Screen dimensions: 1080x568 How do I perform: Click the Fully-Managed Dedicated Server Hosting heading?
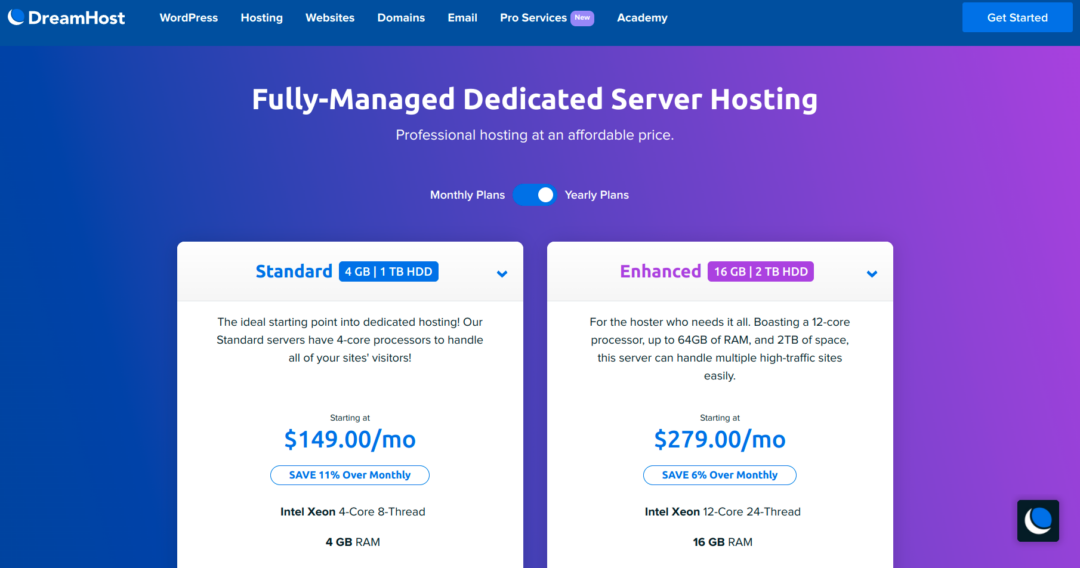pos(534,99)
